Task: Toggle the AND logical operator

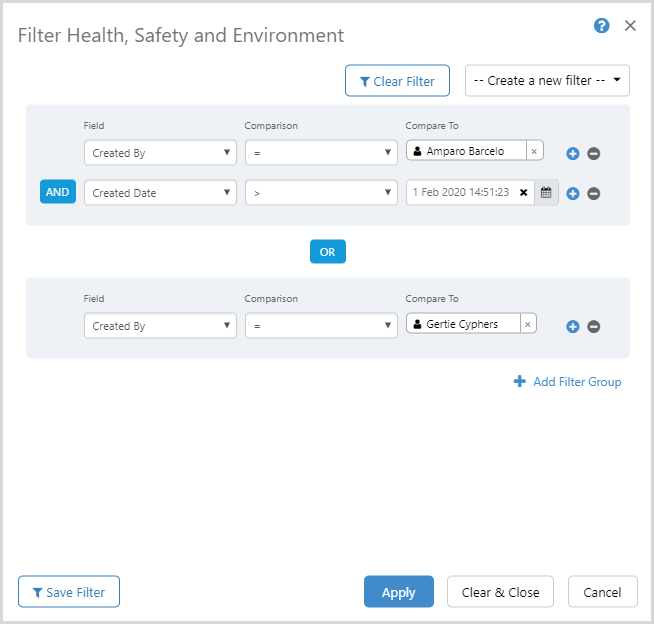Action: point(58,192)
